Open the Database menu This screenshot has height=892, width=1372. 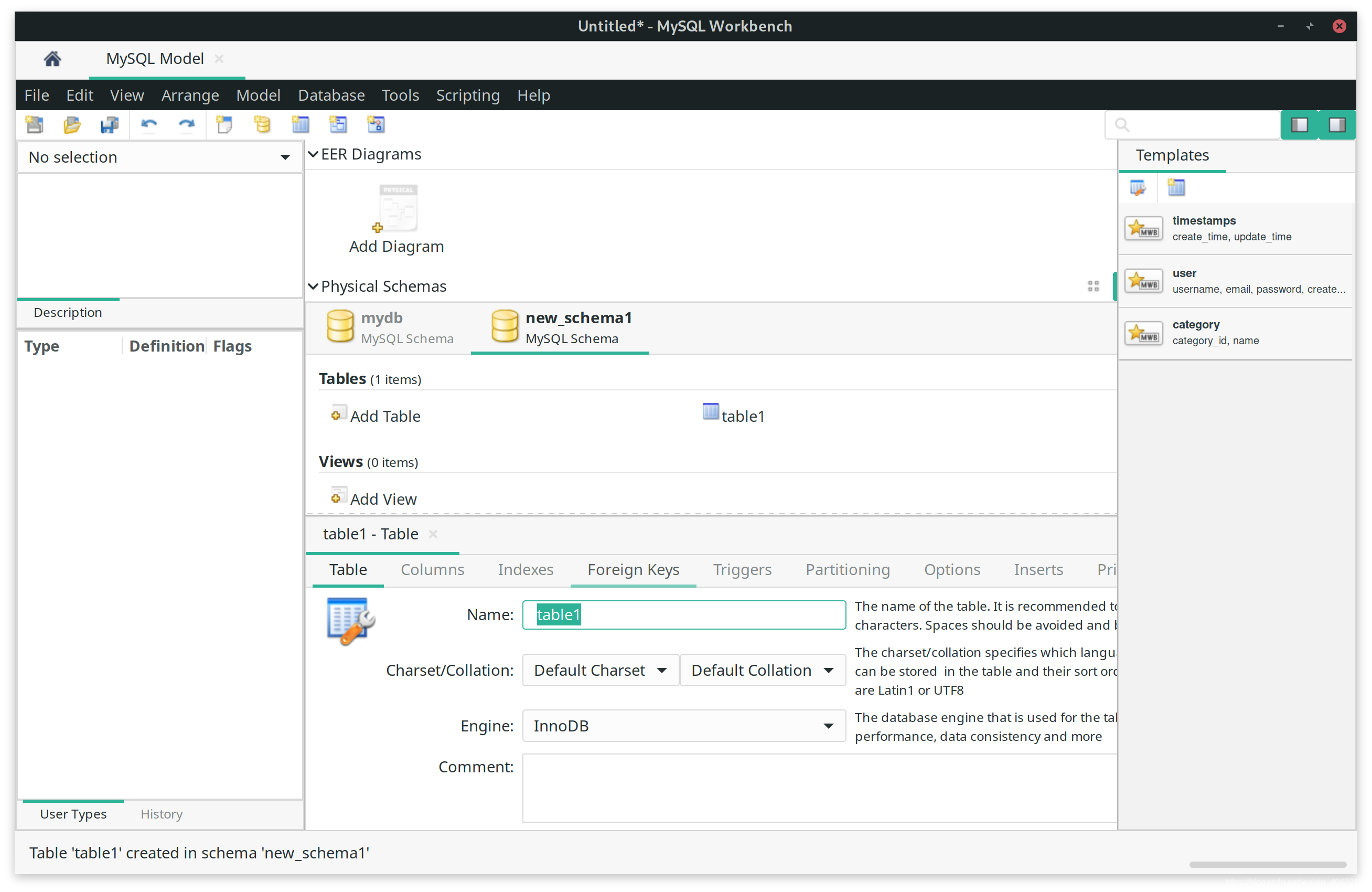331,95
